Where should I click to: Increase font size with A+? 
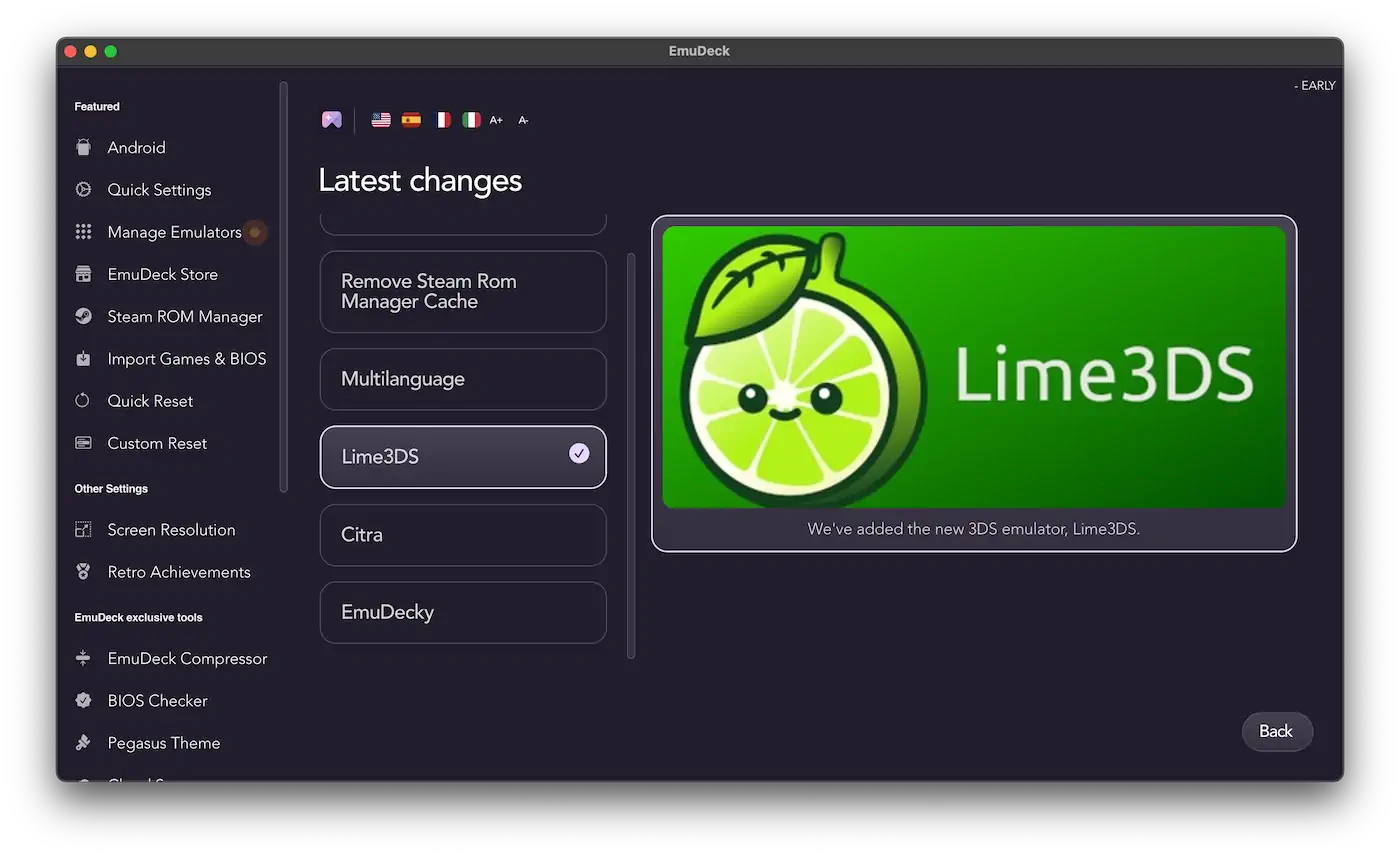[496, 120]
